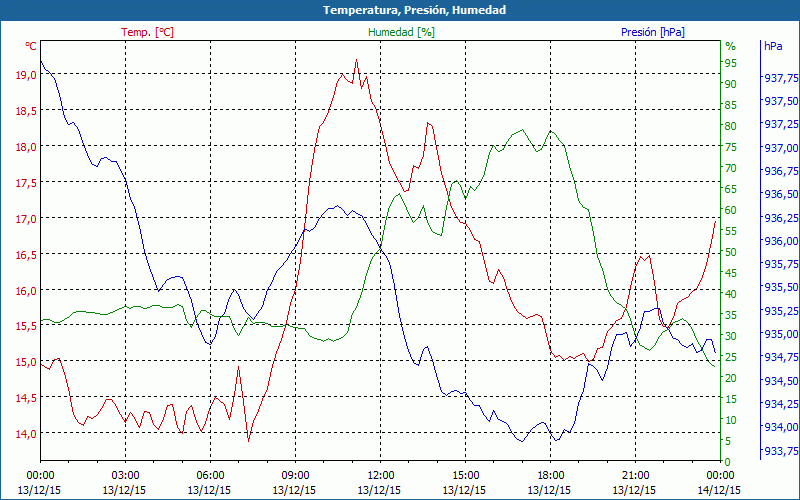Click the blue 'Presión [hPa]' legend label

(653, 32)
